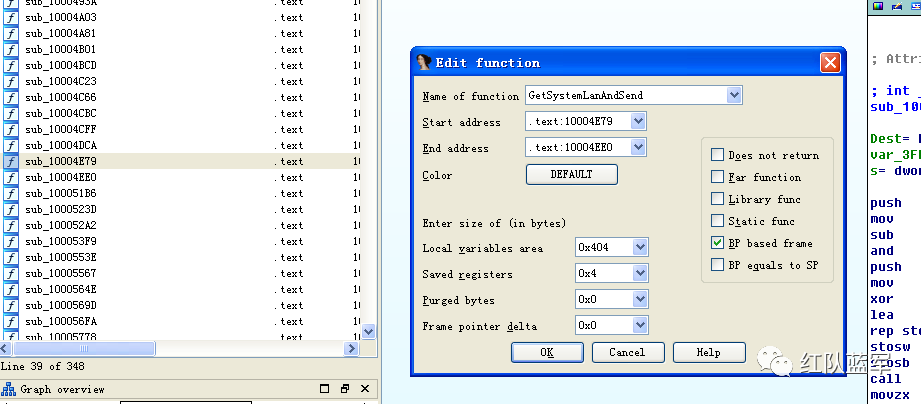
Task: Click the 'xor' instruction in disassembly
Action: [x=882, y=299]
